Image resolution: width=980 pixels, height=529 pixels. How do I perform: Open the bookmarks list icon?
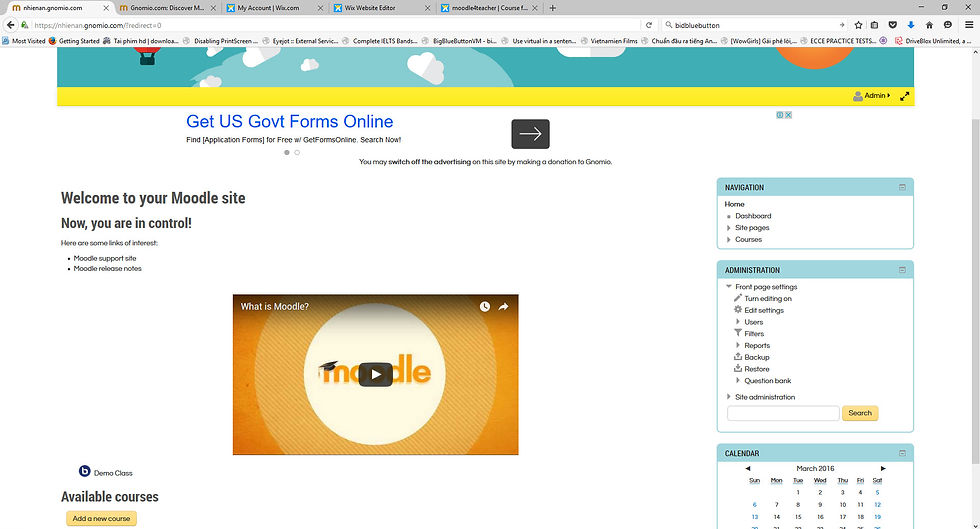coord(874,25)
